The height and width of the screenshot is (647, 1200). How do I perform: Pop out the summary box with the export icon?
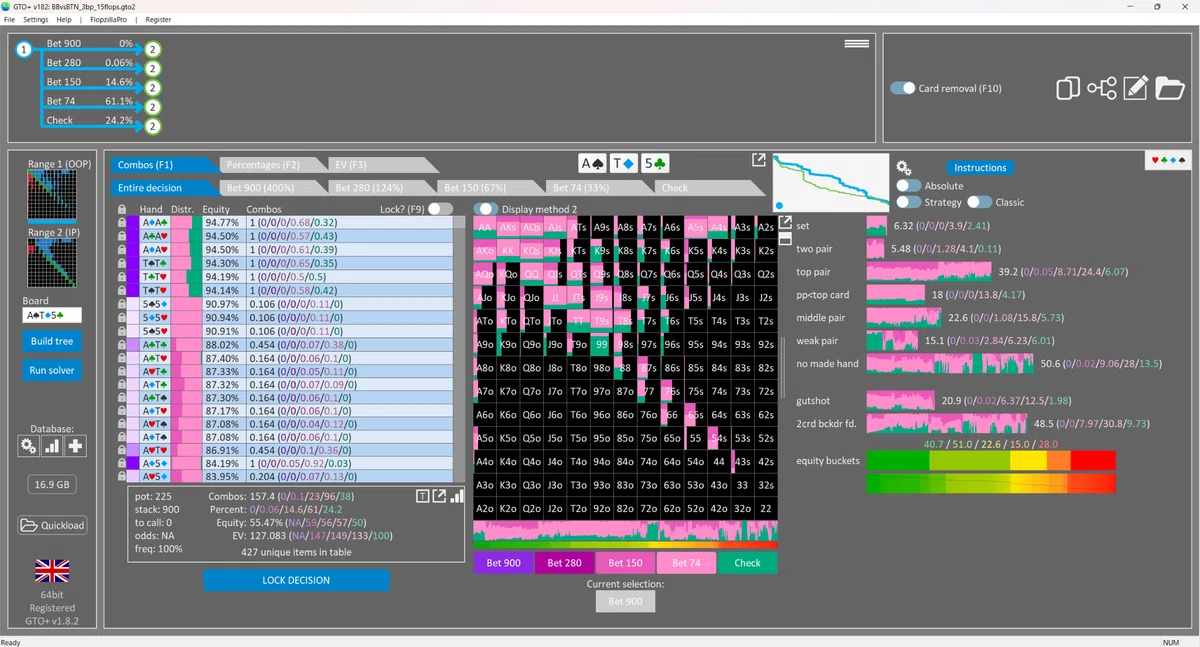pyautogui.click(x=439, y=496)
